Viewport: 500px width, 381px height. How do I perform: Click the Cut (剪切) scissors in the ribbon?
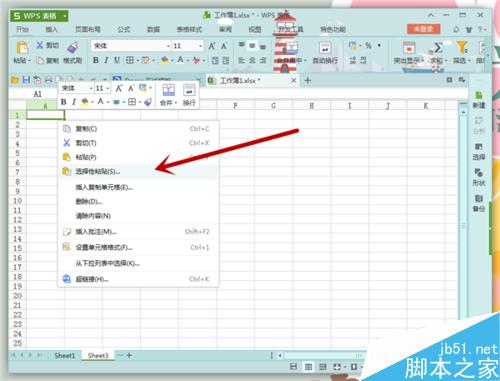(x=40, y=45)
